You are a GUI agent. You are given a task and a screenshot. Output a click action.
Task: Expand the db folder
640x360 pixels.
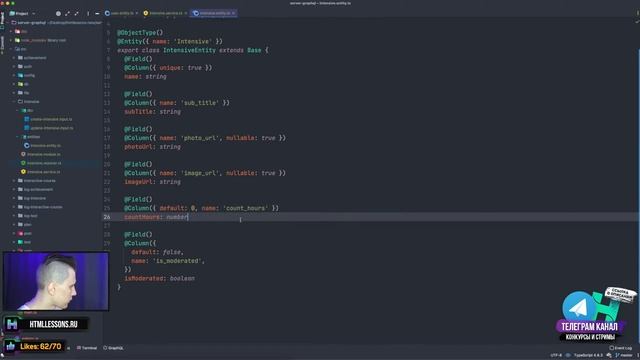pyautogui.click(x=15, y=84)
